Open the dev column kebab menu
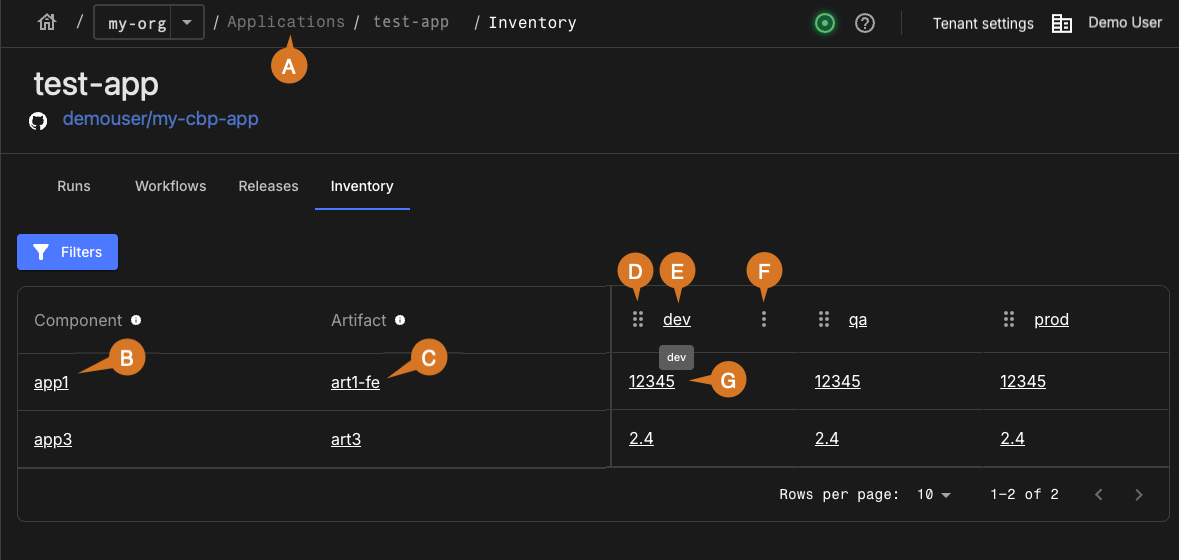The height and width of the screenshot is (560, 1179). coord(764,319)
